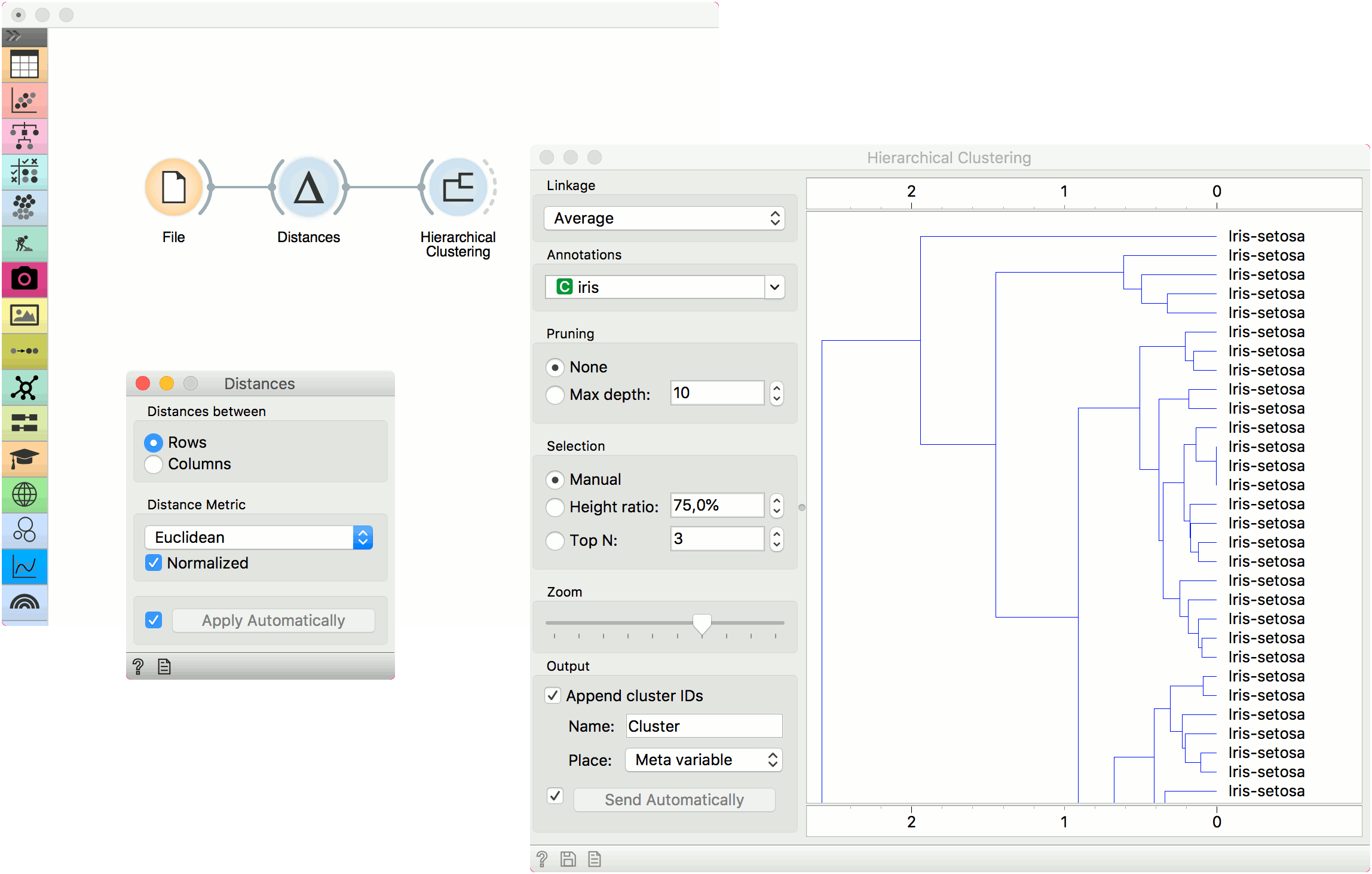Image resolution: width=1372 pixels, height=874 pixels.
Task: Select the camera icon in sidebar
Action: point(24,279)
